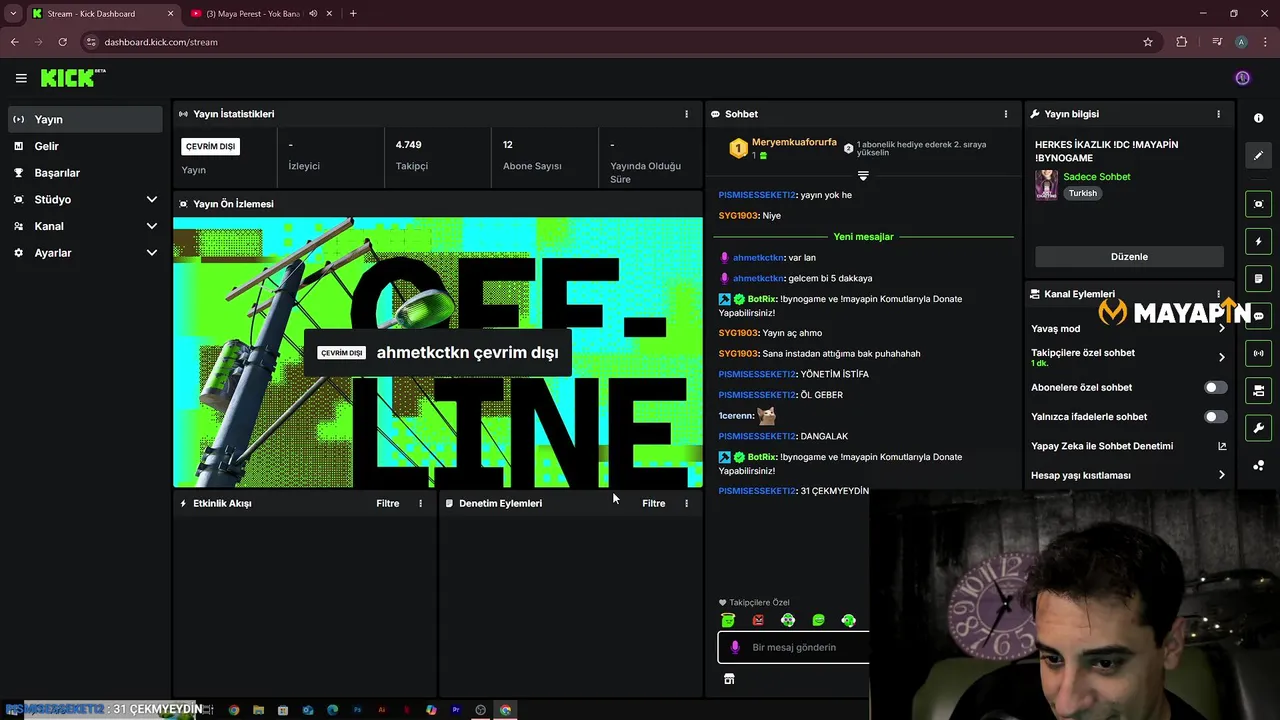
Task: Click the screen capture icon in right toolbar
Action: pos(1258,204)
